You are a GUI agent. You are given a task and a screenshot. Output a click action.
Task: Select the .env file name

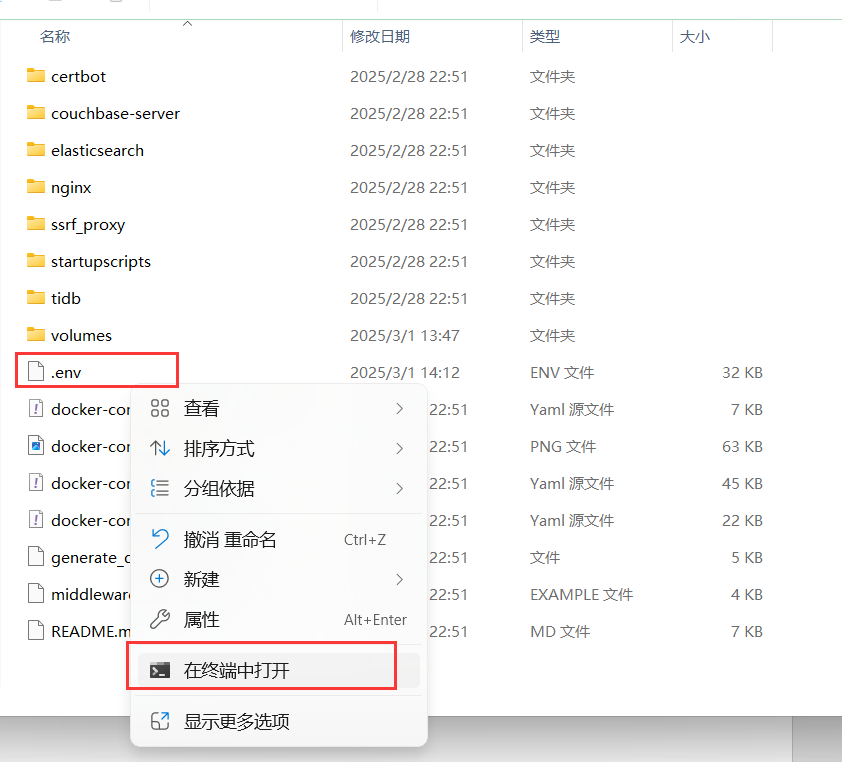pos(66,373)
